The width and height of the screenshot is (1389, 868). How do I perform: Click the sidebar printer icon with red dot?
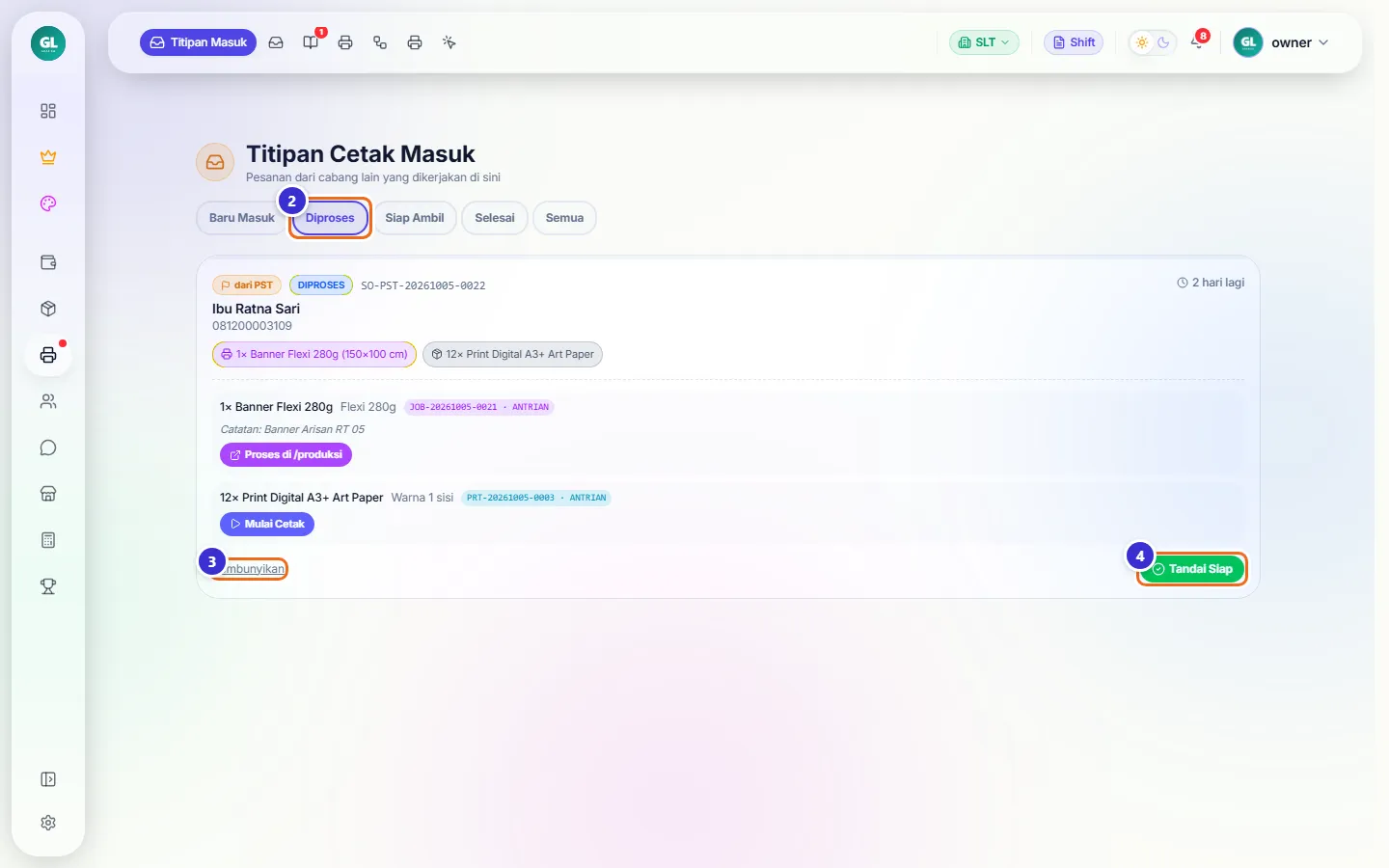point(48,355)
